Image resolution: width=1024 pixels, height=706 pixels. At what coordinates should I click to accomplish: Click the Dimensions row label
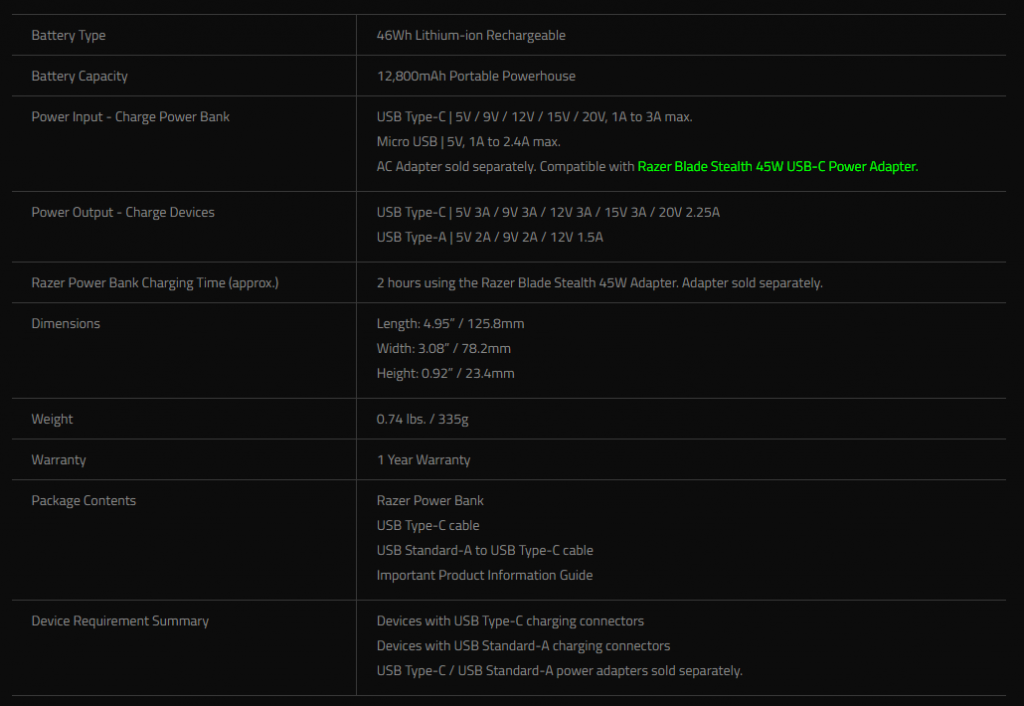(66, 323)
